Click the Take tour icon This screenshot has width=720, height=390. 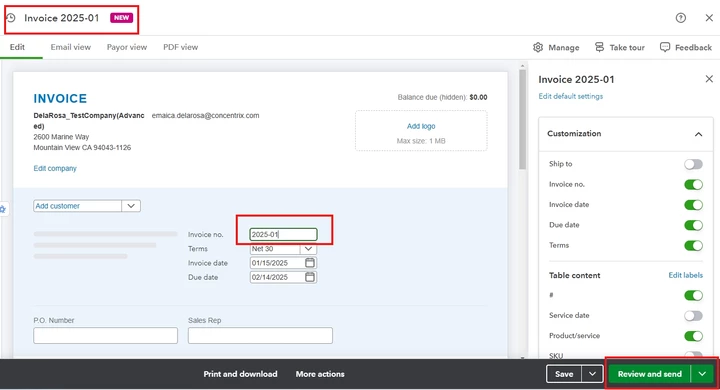point(599,47)
